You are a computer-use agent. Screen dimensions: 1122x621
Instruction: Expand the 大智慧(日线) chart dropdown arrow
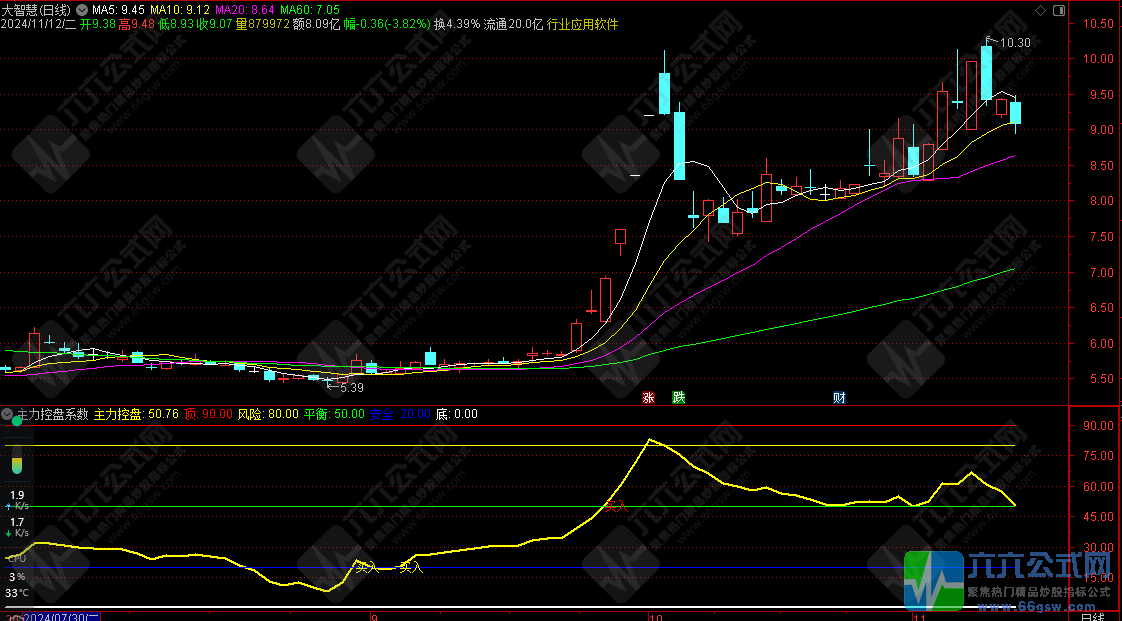coord(81,10)
